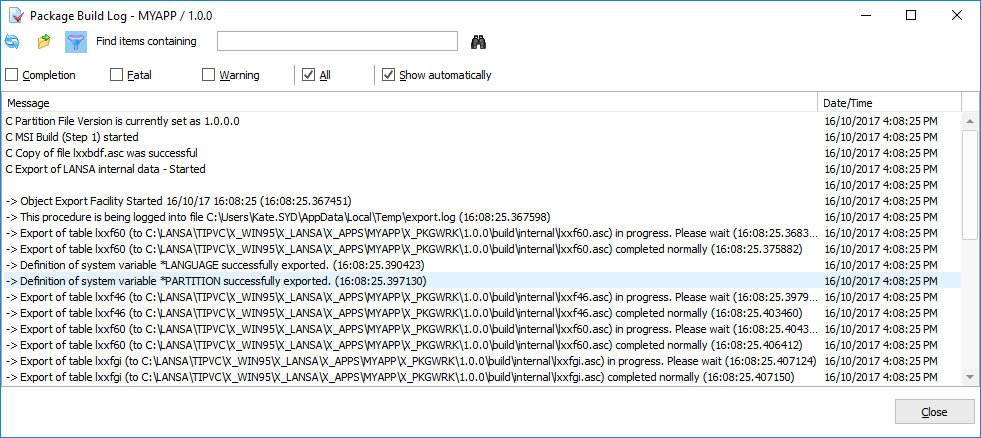
Task: Sort by the Date/Time column header
Action: pos(889,103)
